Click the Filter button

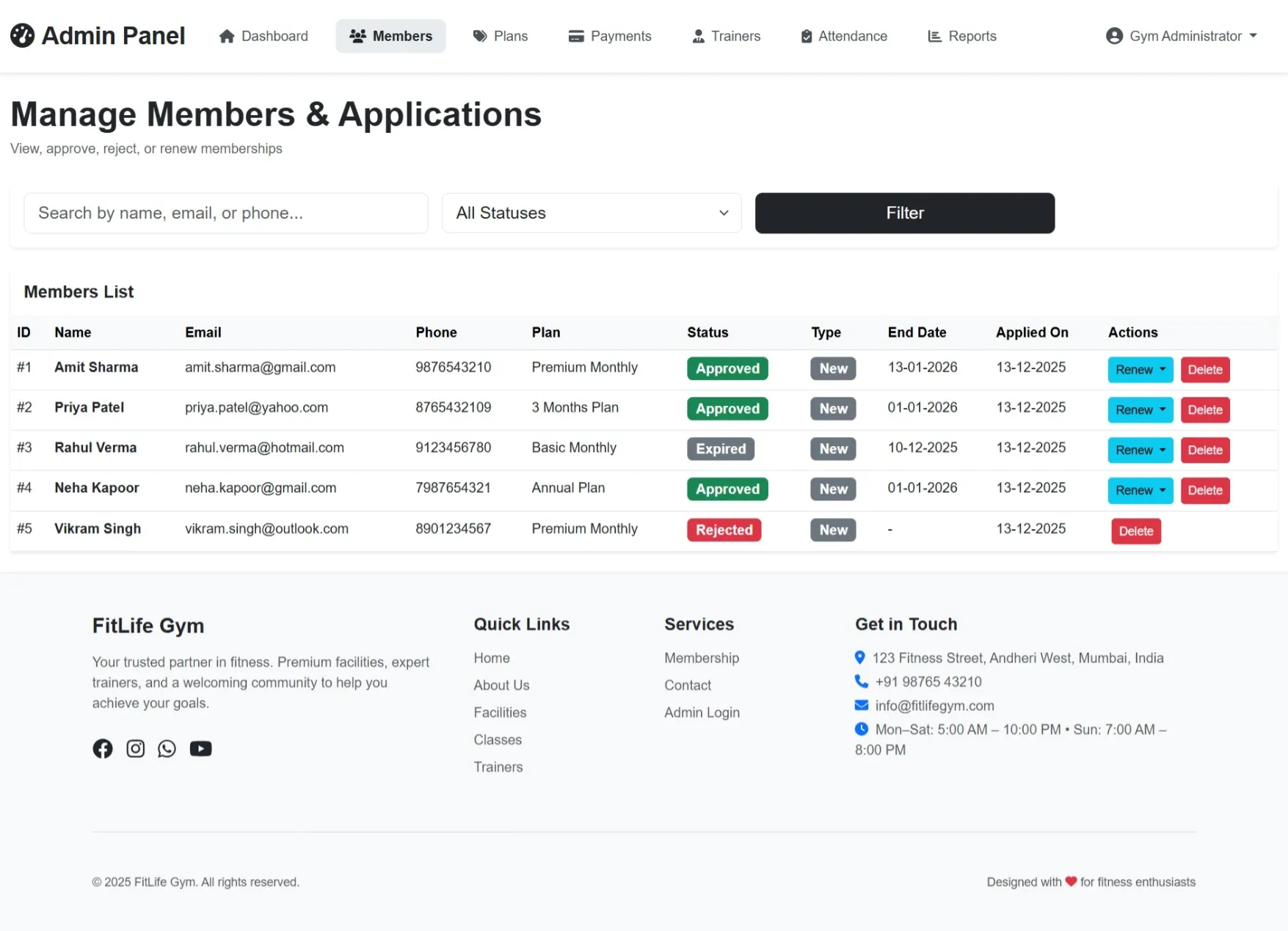(904, 213)
